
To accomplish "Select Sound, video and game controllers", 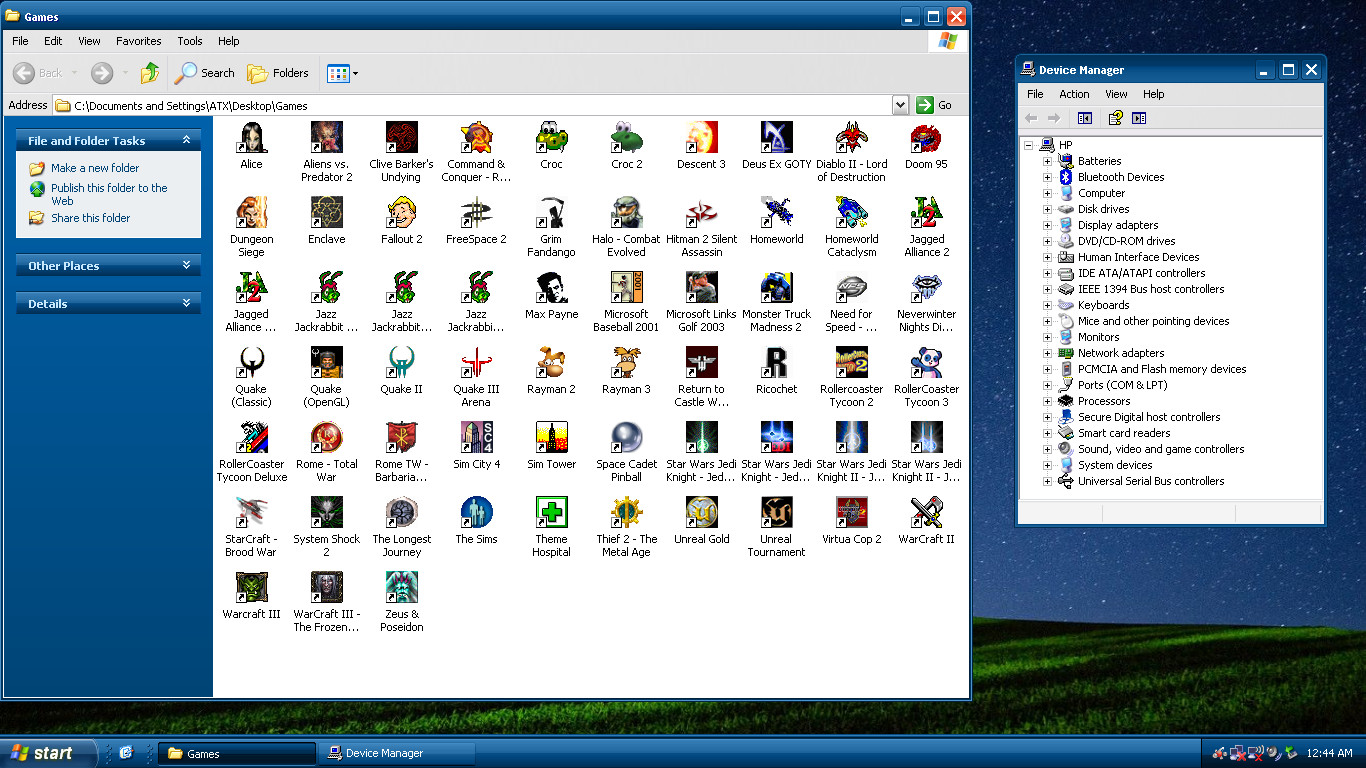I will click(1161, 449).
